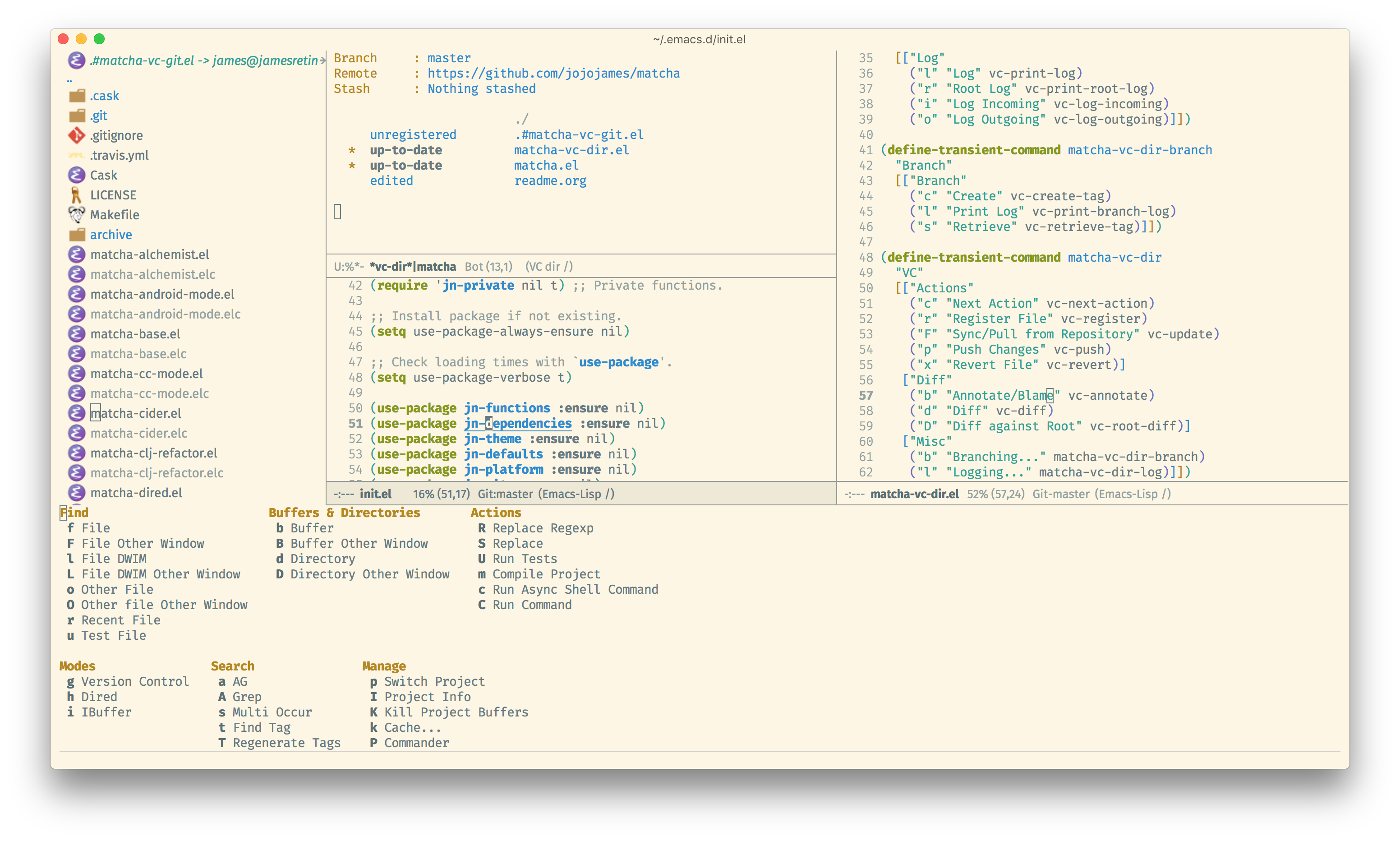This screenshot has height=841, width=1400.
Task: Click the Emacs icon next to Cask
Action: coord(77,175)
